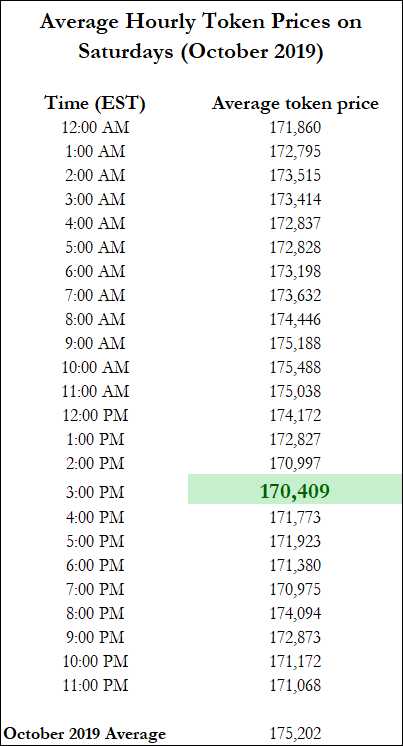Select the 11:00 PM time cell
403x746 pixels.
click(x=95, y=685)
